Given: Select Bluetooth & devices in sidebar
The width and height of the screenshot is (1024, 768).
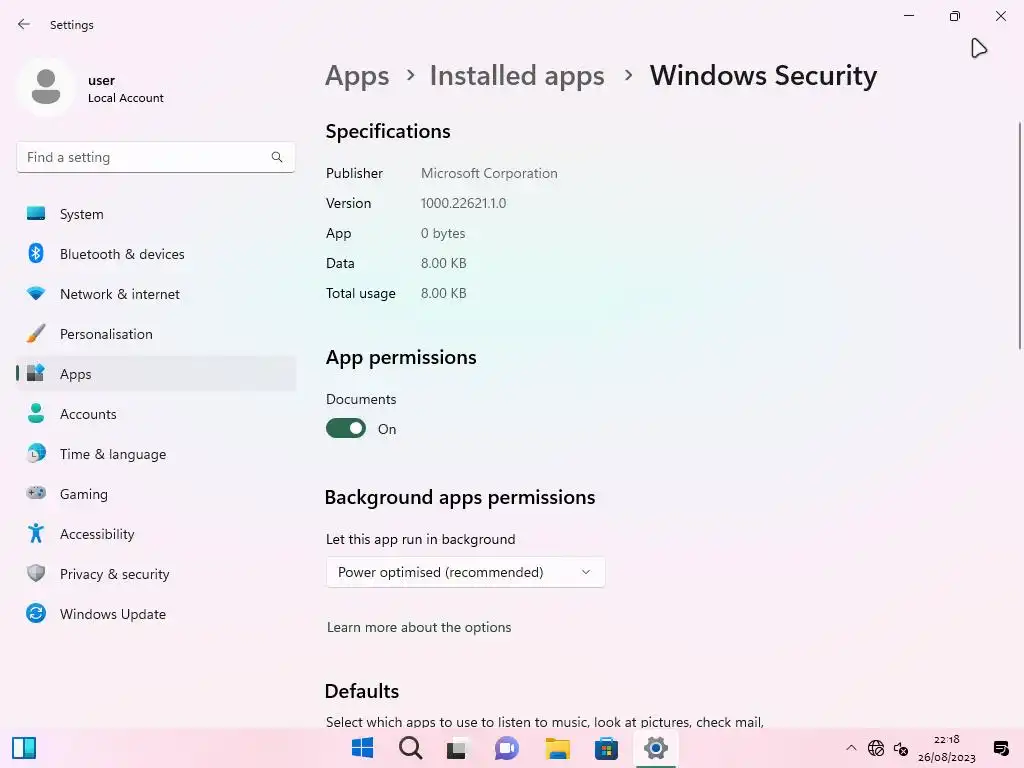Looking at the screenshot, I should pyautogui.click(x=156, y=253).
